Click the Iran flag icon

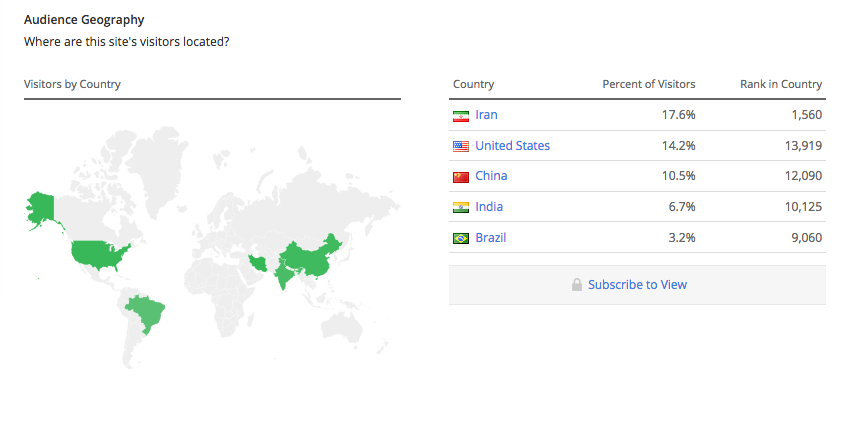pyautogui.click(x=461, y=116)
